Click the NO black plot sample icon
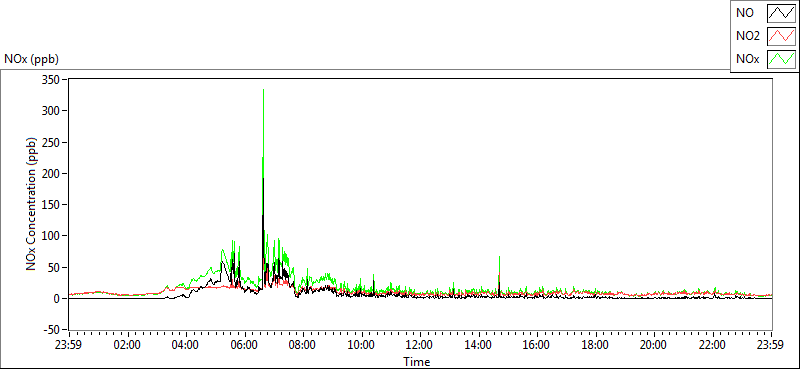The image size is (800, 369). click(x=781, y=13)
